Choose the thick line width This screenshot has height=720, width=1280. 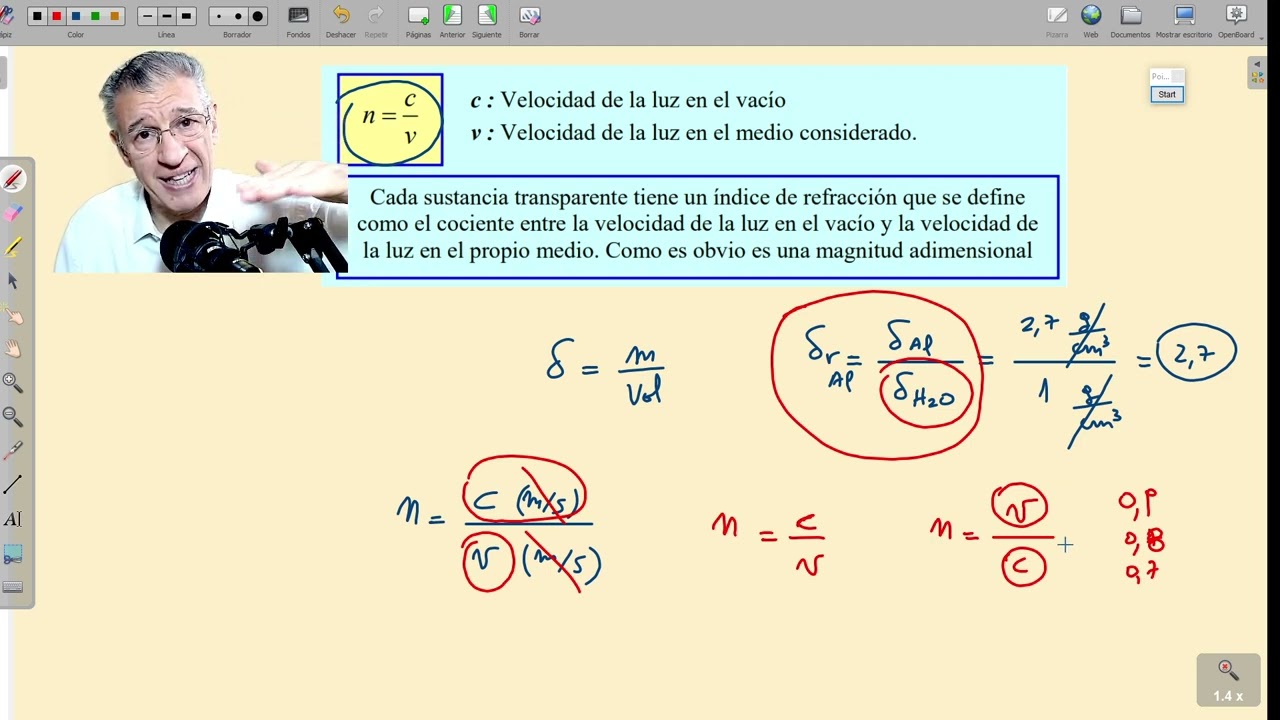pos(186,16)
